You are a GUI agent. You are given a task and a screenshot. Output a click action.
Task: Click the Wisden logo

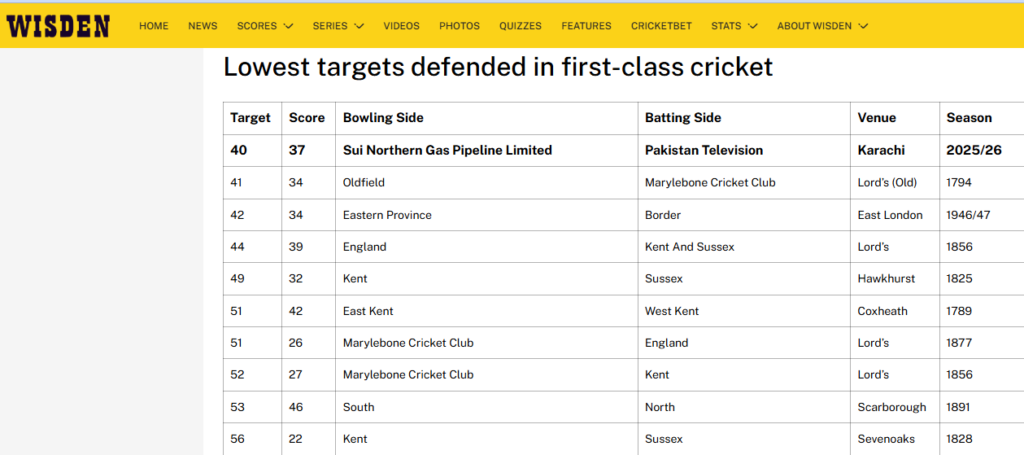pos(58,26)
